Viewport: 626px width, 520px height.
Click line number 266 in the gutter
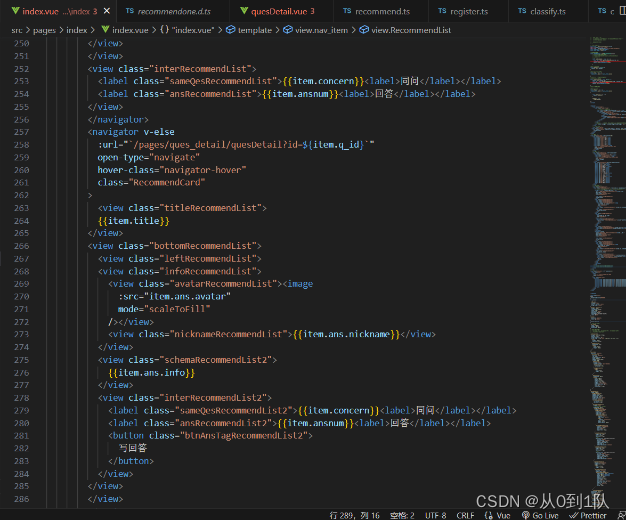pos(22,246)
